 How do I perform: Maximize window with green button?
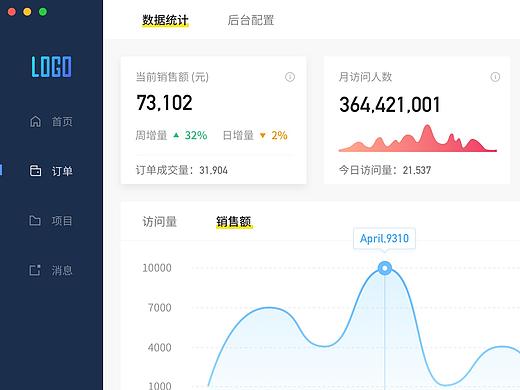[x=43, y=12]
